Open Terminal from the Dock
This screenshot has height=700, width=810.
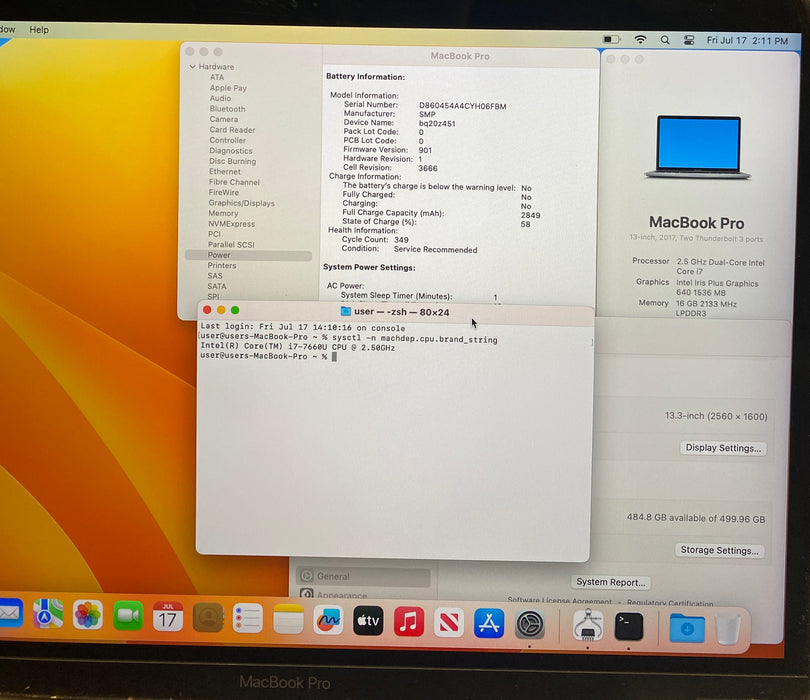click(x=629, y=626)
